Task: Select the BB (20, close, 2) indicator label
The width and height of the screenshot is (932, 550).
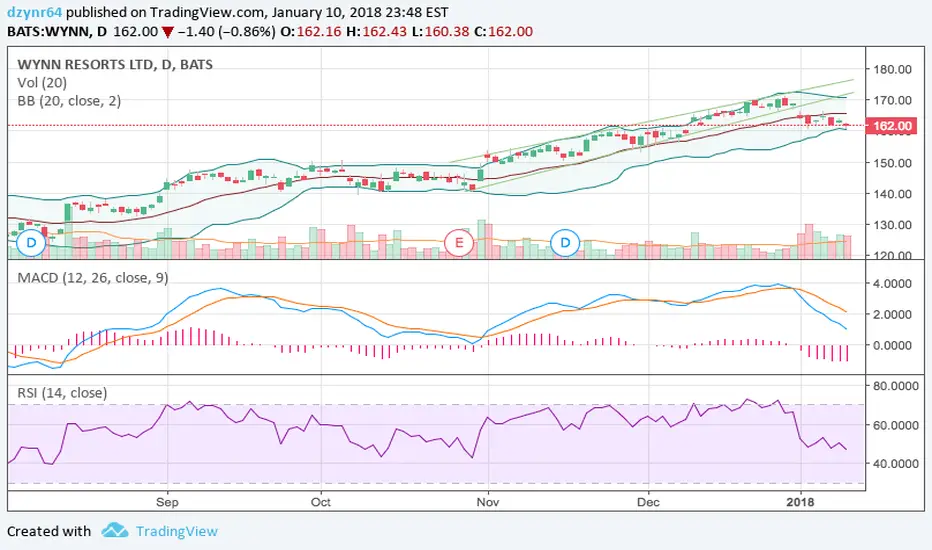Action: [69, 101]
